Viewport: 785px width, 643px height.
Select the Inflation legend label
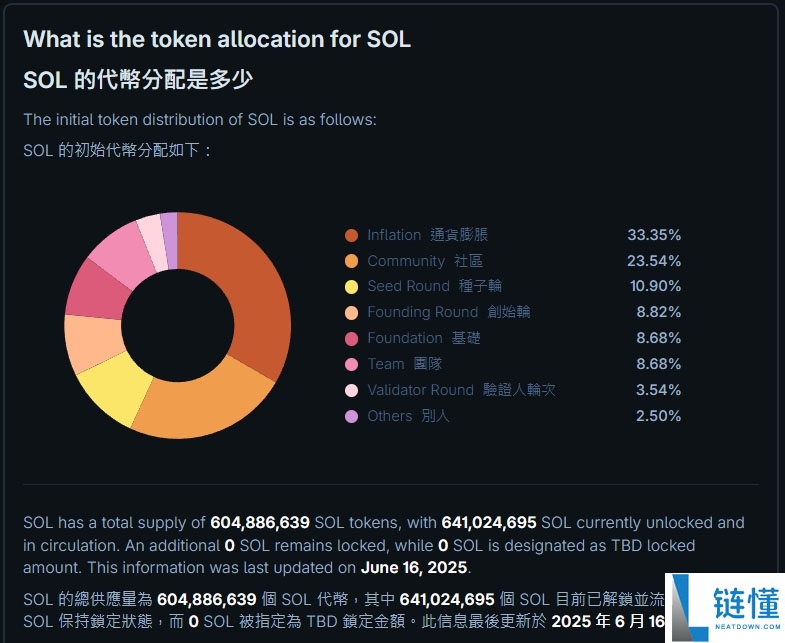pyautogui.click(x=428, y=235)
